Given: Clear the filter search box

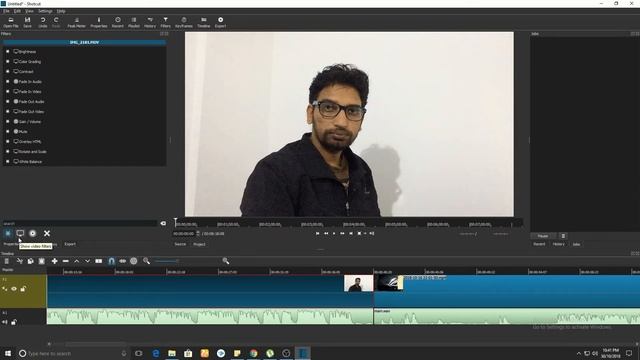Looking at the screenshot, I should 163,223.
